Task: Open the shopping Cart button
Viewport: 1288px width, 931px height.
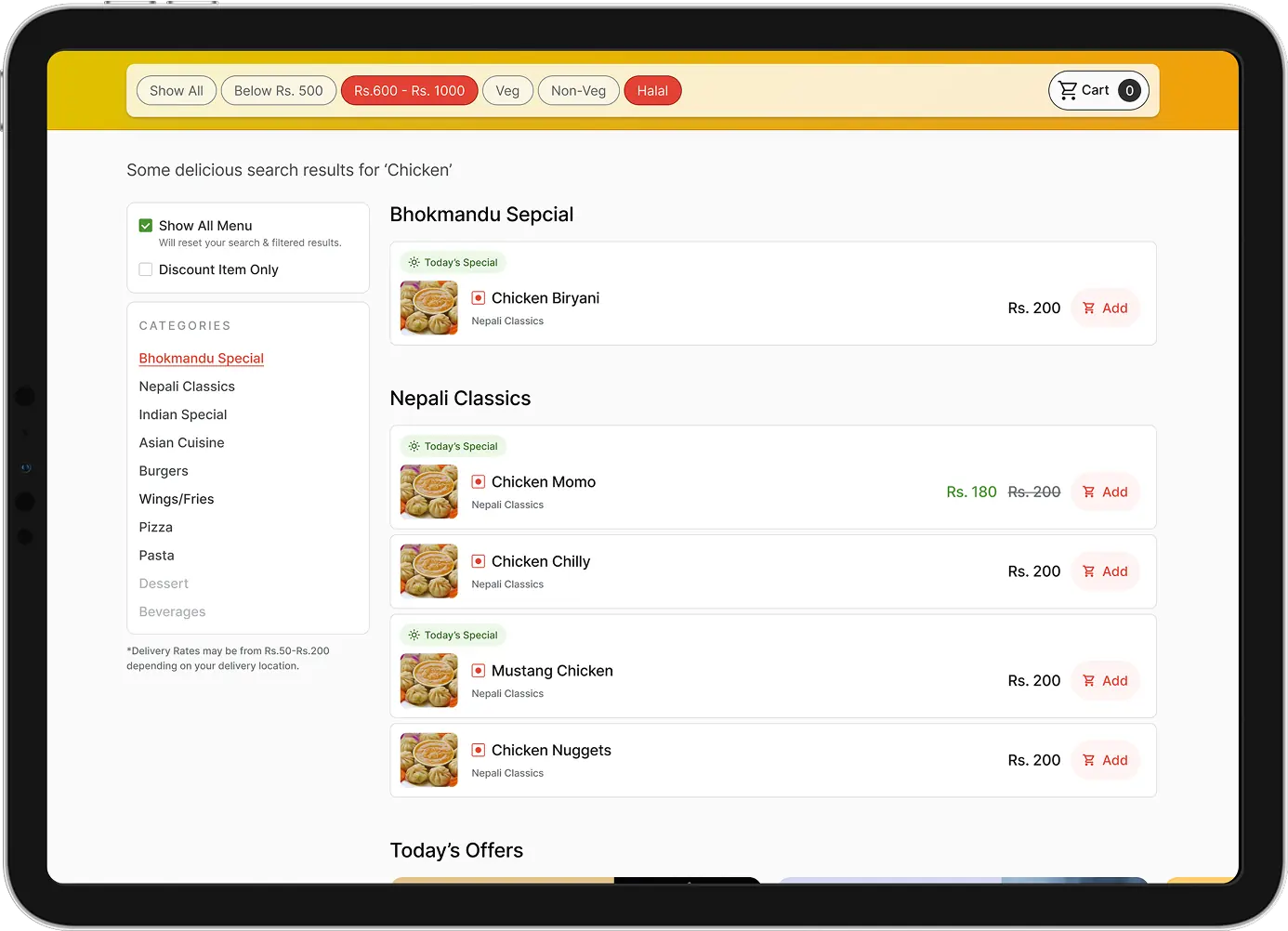Action: [1098, 90]
